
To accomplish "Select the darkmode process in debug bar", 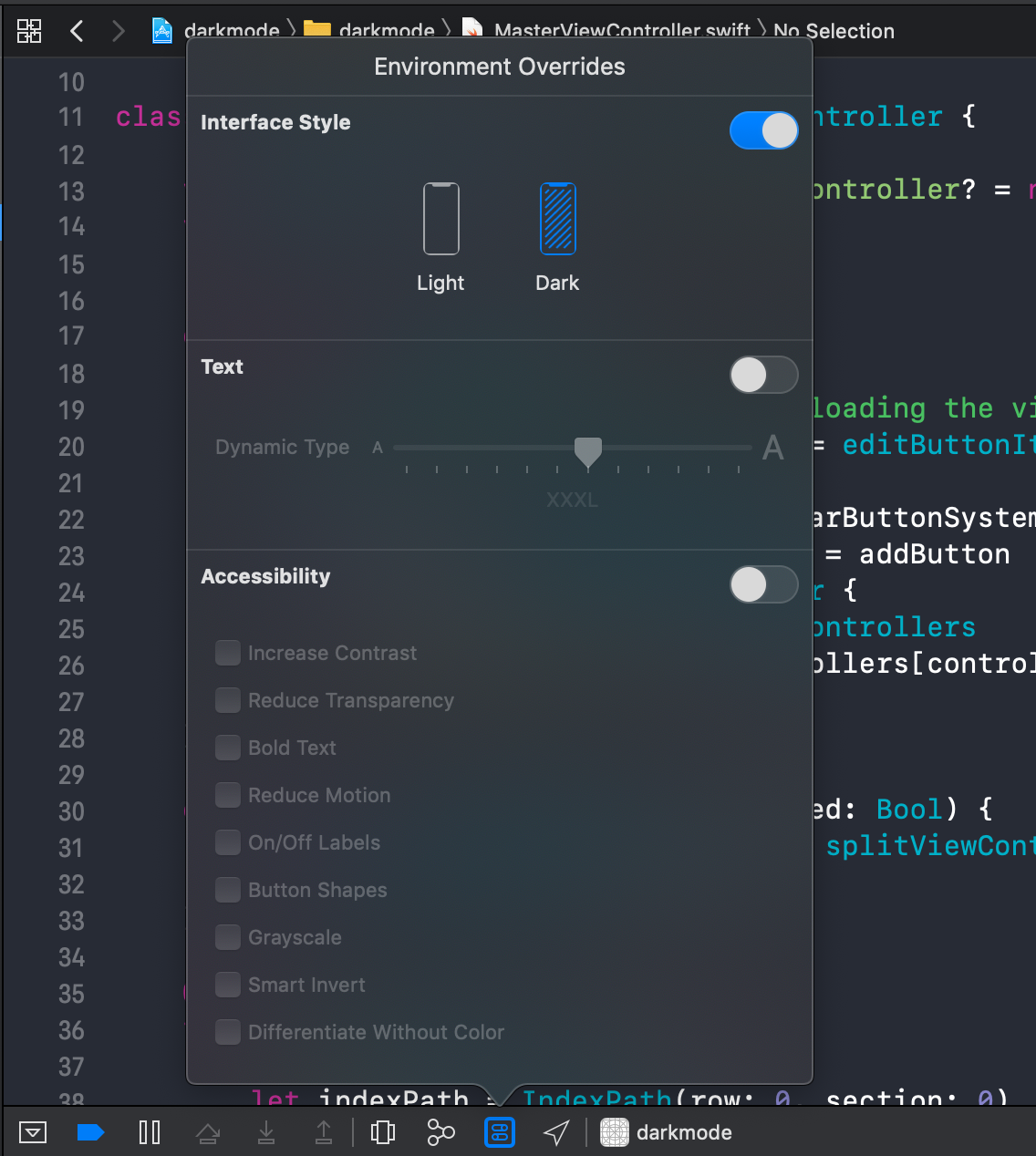I will click(x=668, y=1132).
